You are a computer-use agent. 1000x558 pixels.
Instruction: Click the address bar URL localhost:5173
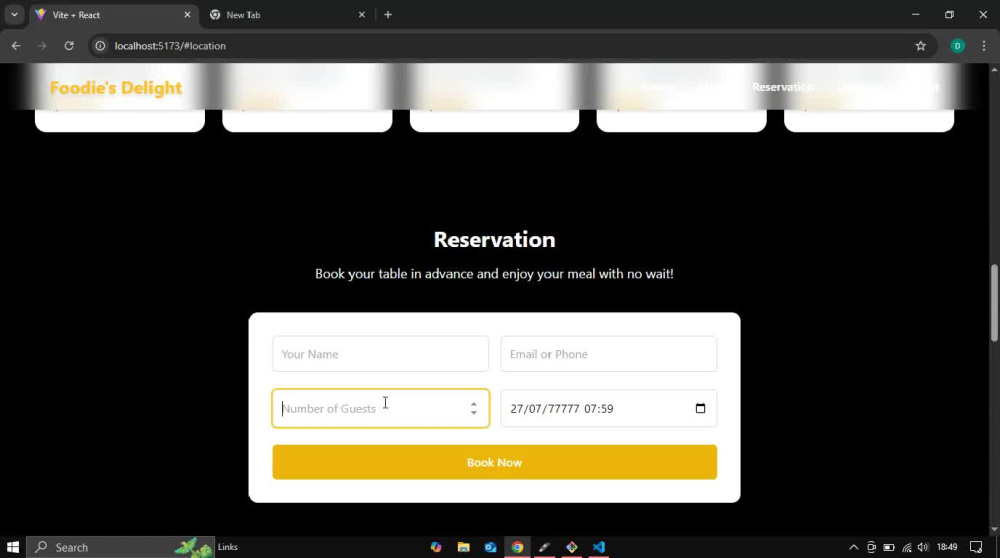pyautogui.click(x=170, y=46)
